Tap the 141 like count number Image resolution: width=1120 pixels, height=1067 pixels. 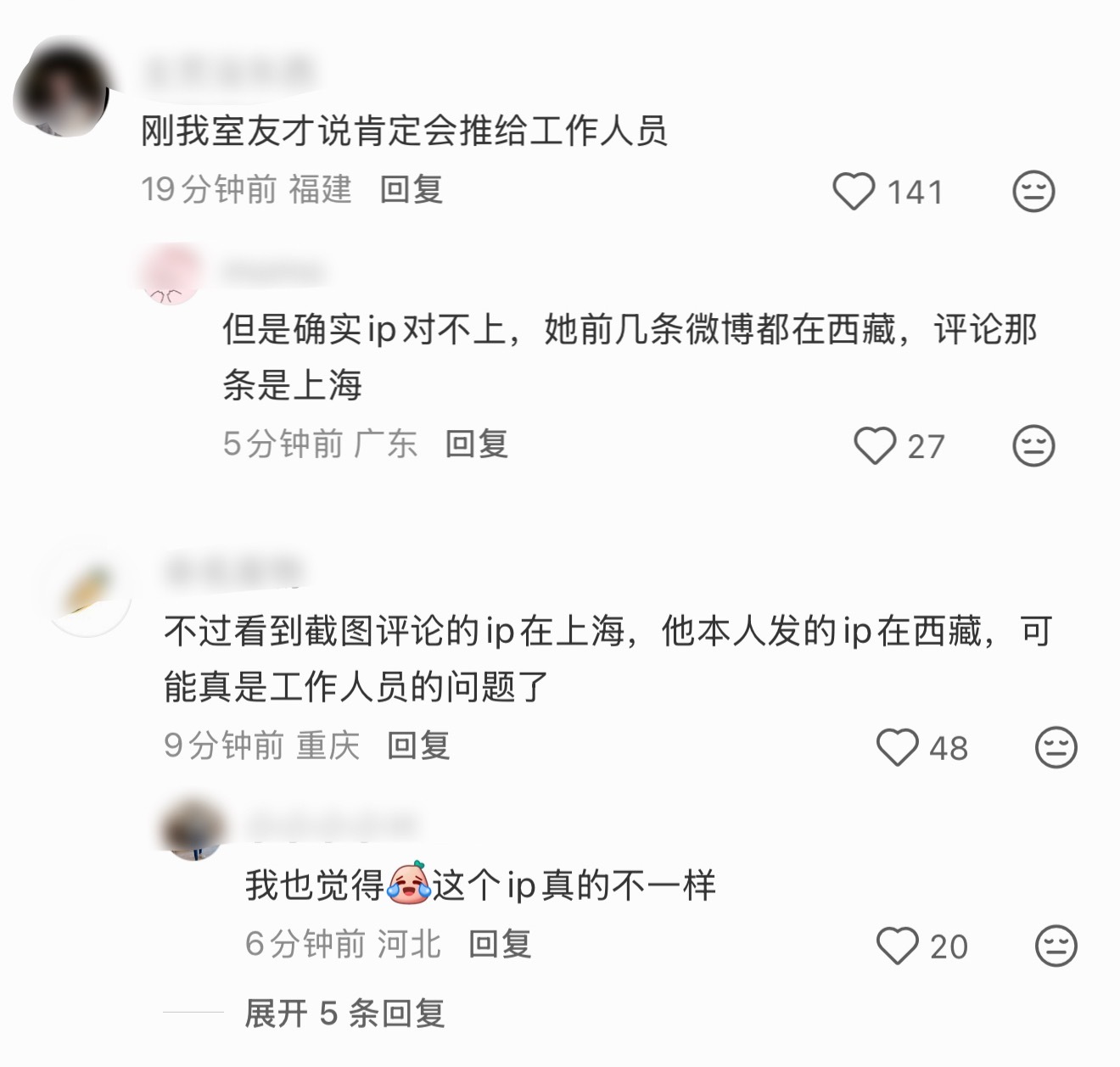(x=916, y=193)
